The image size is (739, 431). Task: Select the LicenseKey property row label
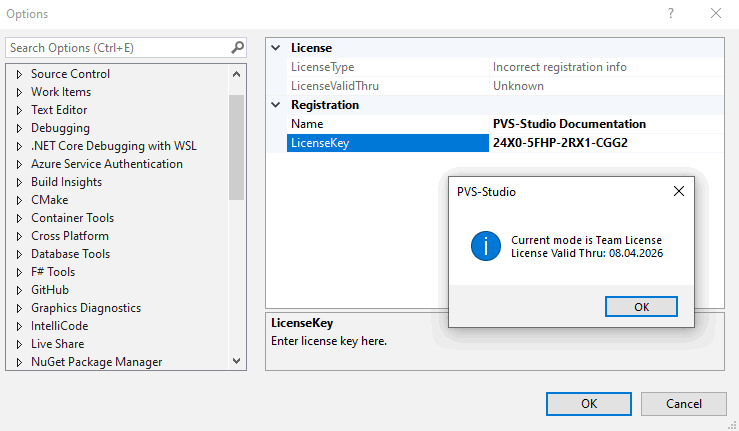387,143
